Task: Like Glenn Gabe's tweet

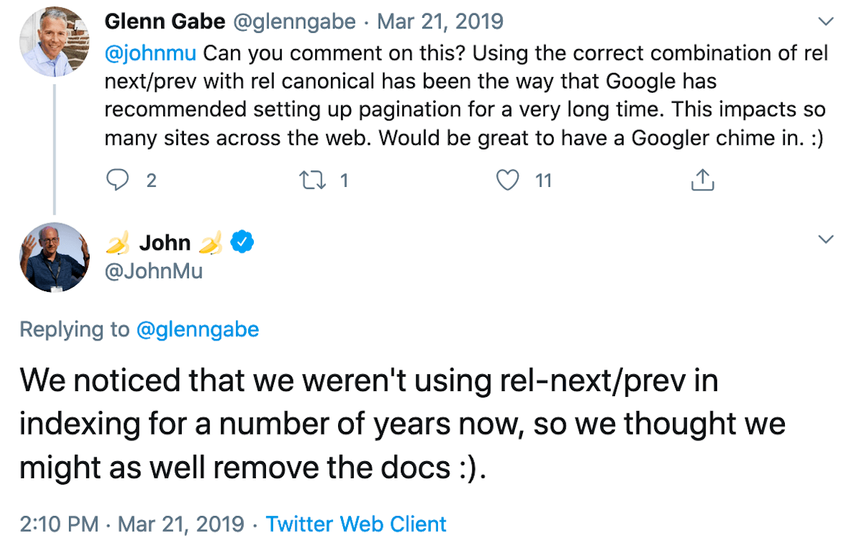Action: 509,180
